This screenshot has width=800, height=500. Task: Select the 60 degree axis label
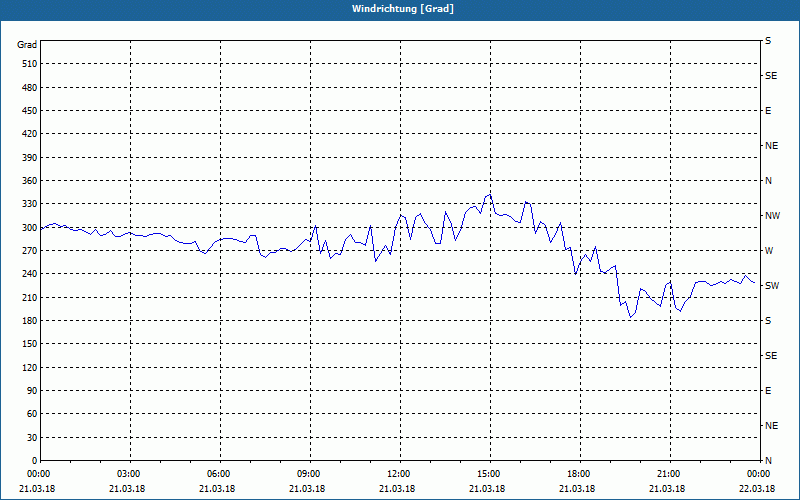[x=32, y=414]
